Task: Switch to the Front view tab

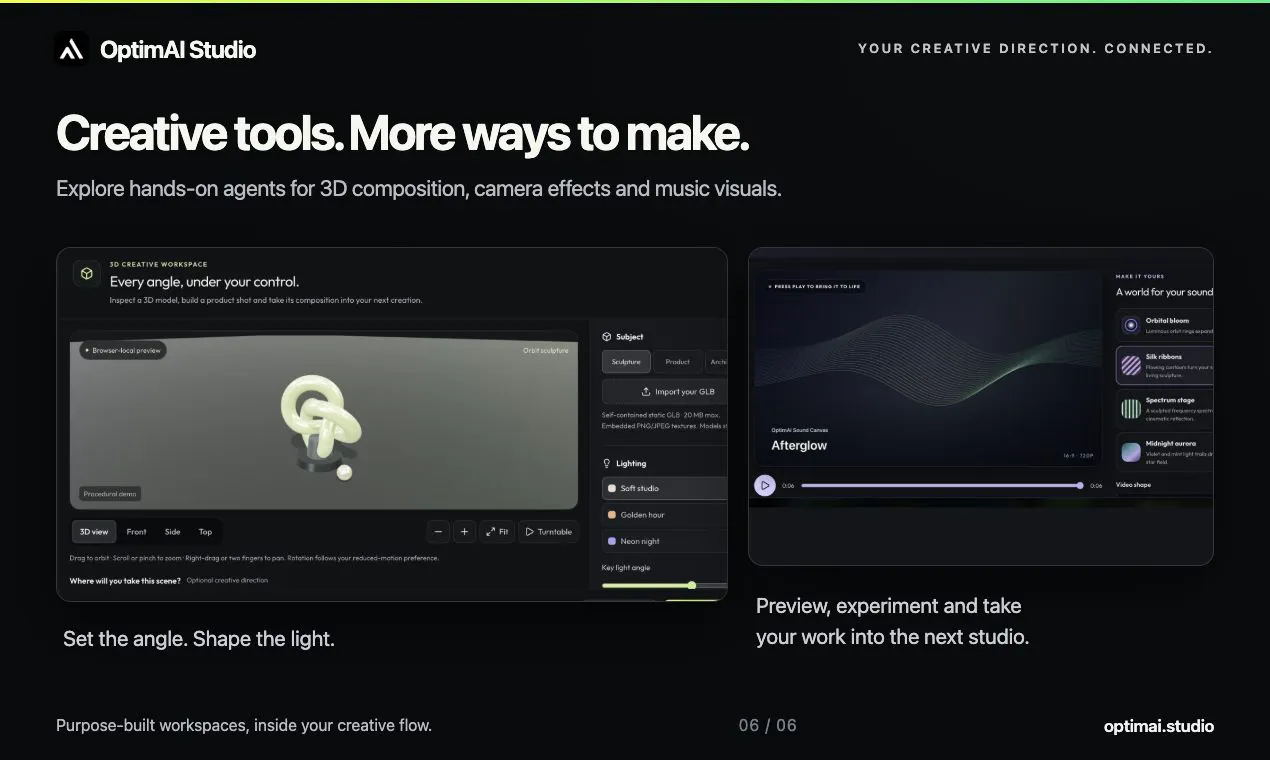Action: [137, 532]
